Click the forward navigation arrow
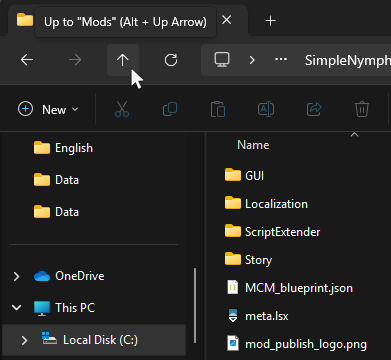391x360 pixels. 75,60
